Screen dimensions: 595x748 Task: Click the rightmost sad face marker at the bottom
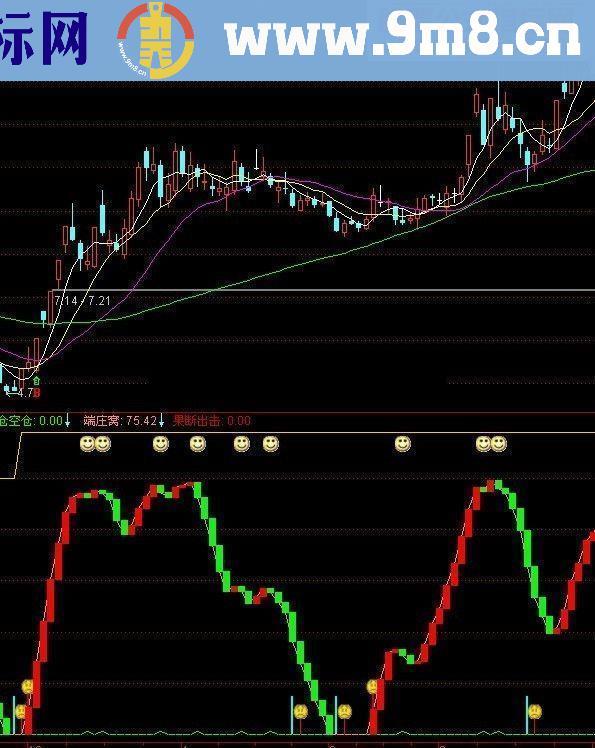pos(535,712)
